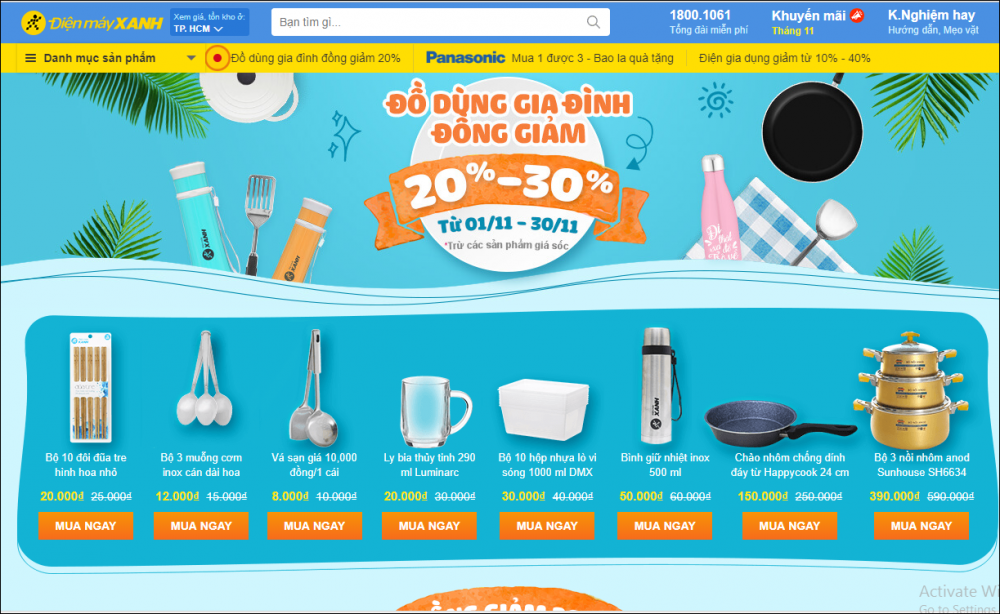Screen dimensions: 1000x614
Task: Click the red Khuyến mãi badge icon
Action: [857, 15]
